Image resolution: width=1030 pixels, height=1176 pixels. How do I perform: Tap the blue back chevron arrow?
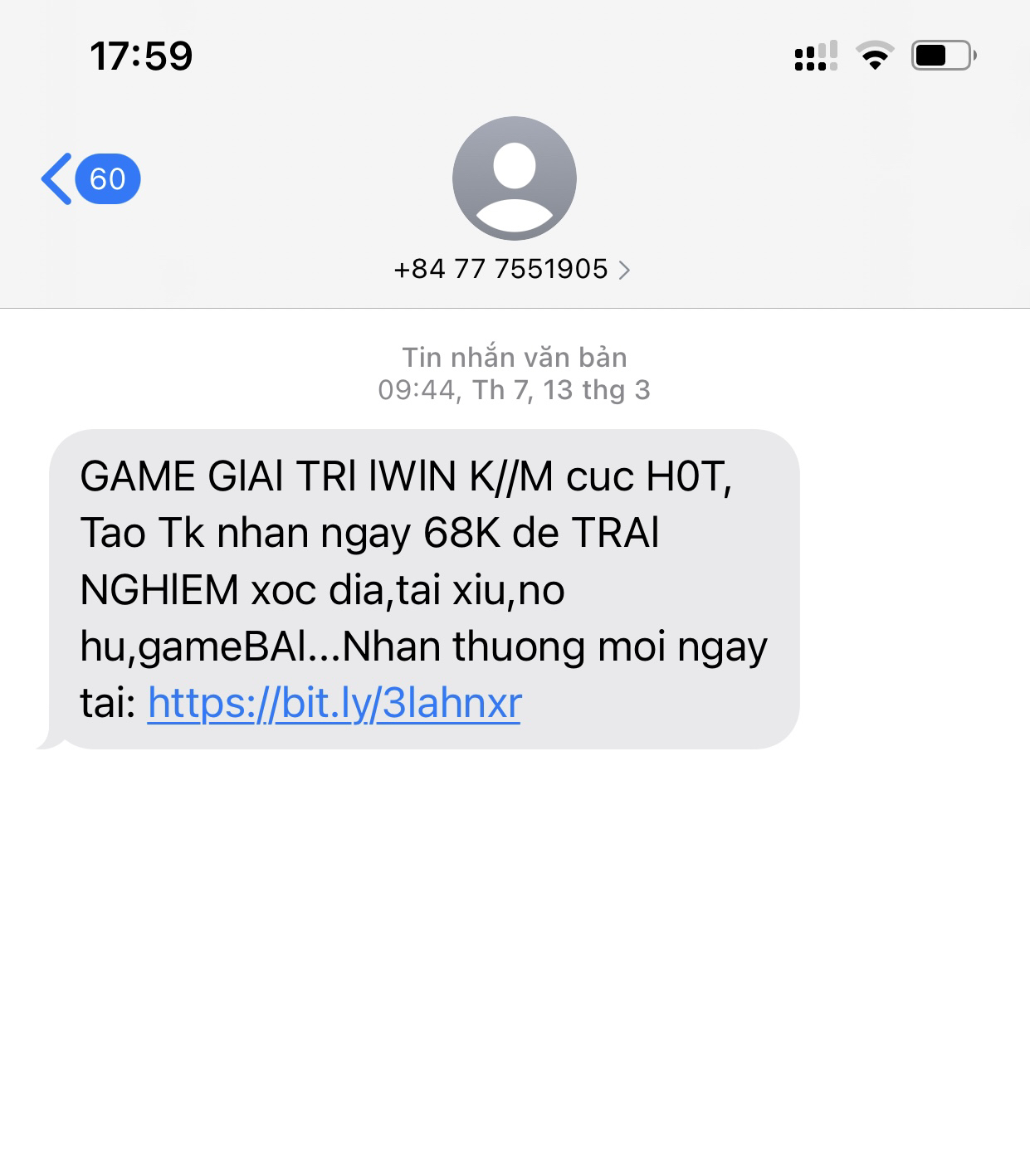[x=56, y=178]
